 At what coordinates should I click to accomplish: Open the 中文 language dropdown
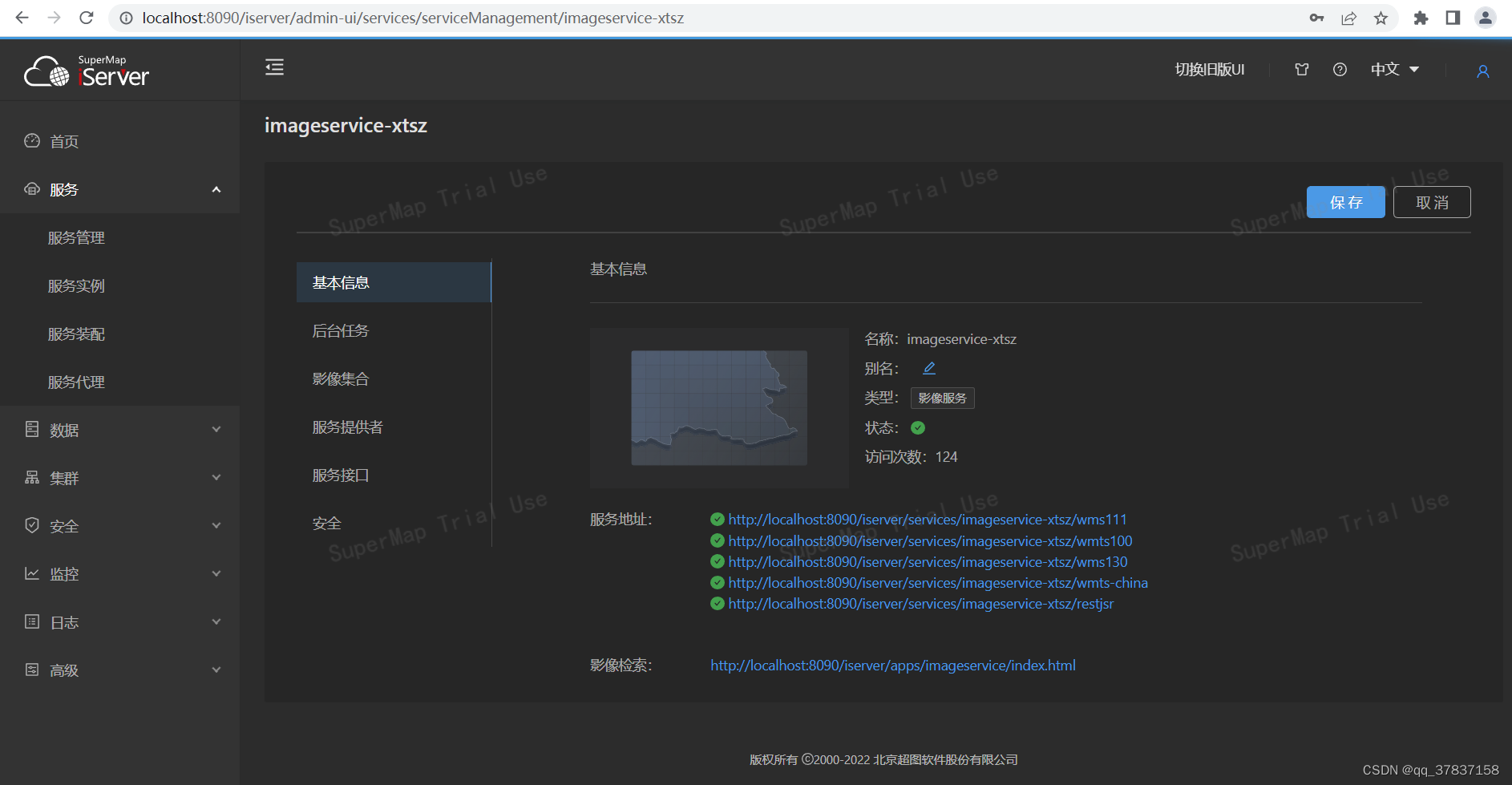1395,70
